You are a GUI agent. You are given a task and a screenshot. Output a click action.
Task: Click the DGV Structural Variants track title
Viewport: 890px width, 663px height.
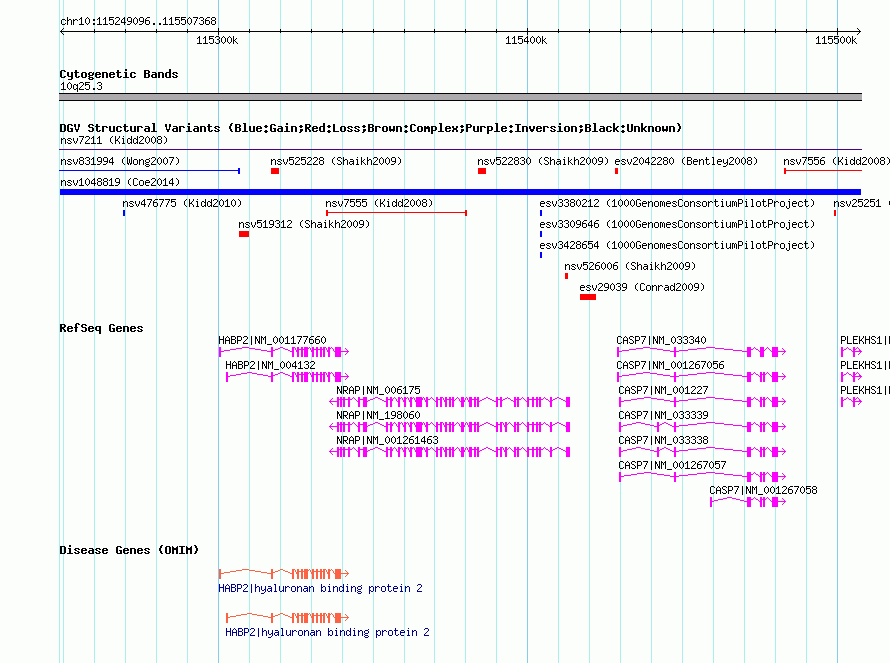(370, 128)
